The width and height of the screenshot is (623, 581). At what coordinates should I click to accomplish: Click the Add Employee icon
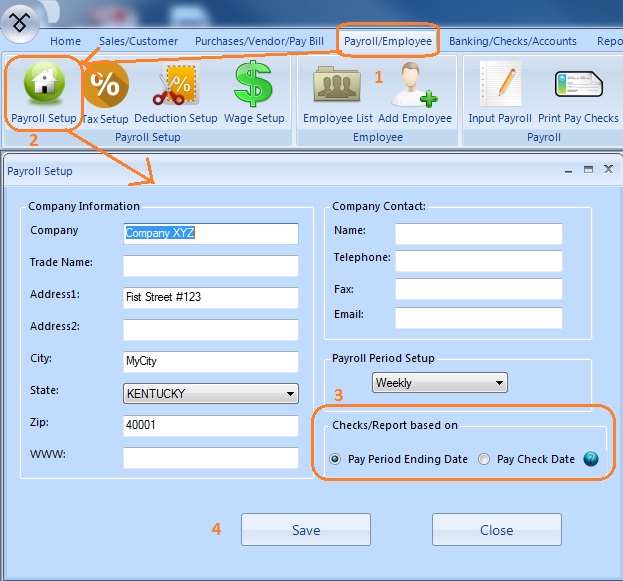click(x=414, y=84)
